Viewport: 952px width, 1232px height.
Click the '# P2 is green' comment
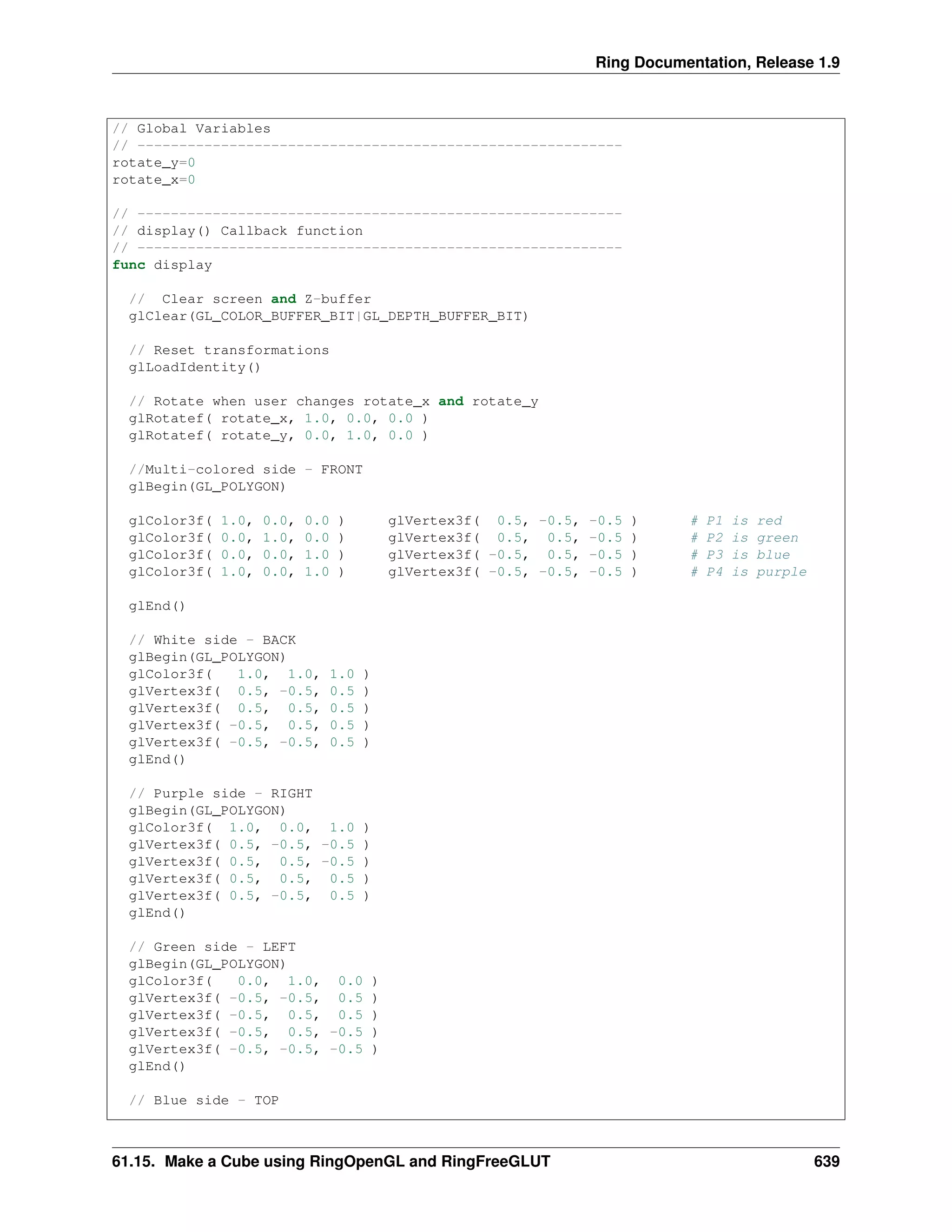(x=745, y=537)
